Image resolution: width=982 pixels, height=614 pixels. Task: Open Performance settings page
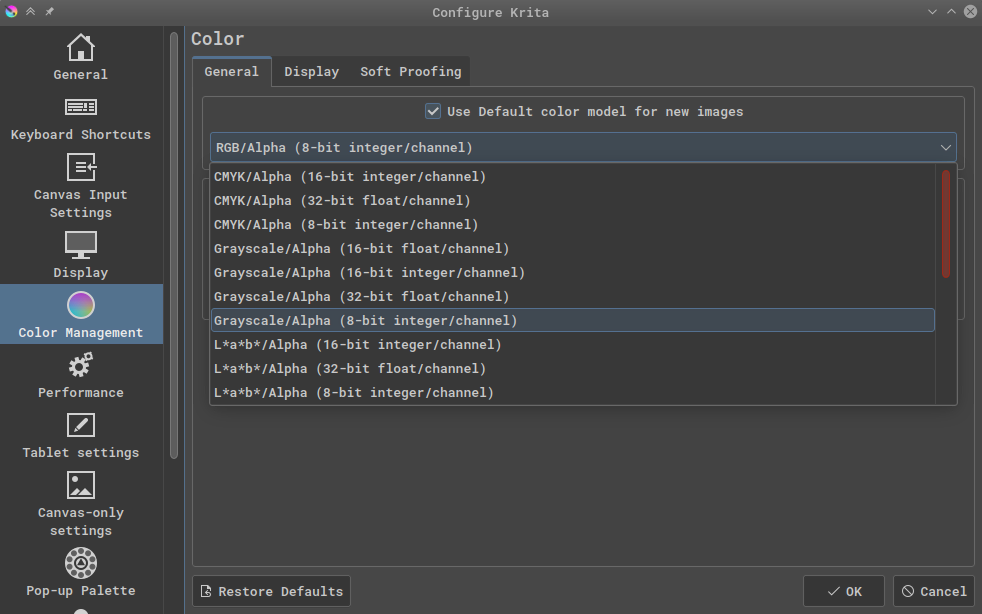point(81,375)
